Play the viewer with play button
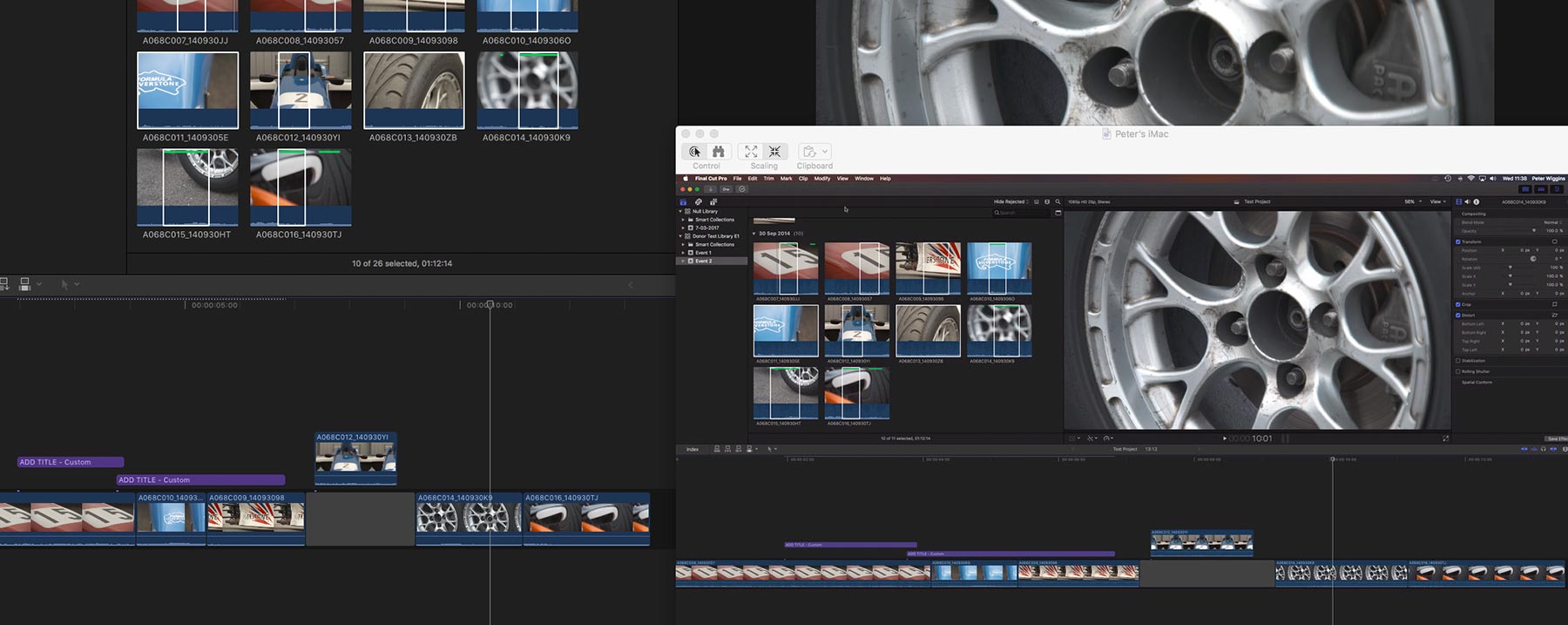Viewport: 1568px width, 625px height. pyautogui.click(x=1225, y=438)
